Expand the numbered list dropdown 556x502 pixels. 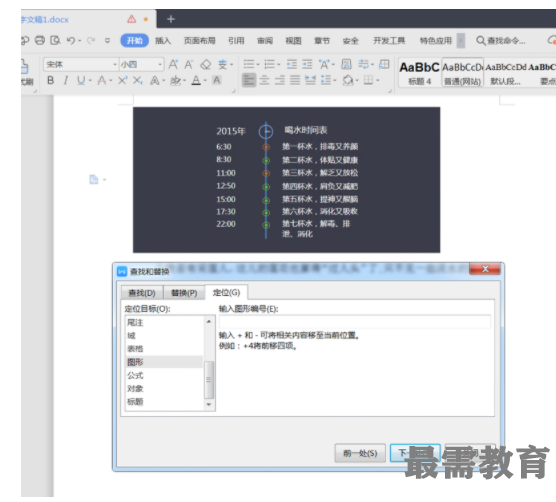pos(279,65)
